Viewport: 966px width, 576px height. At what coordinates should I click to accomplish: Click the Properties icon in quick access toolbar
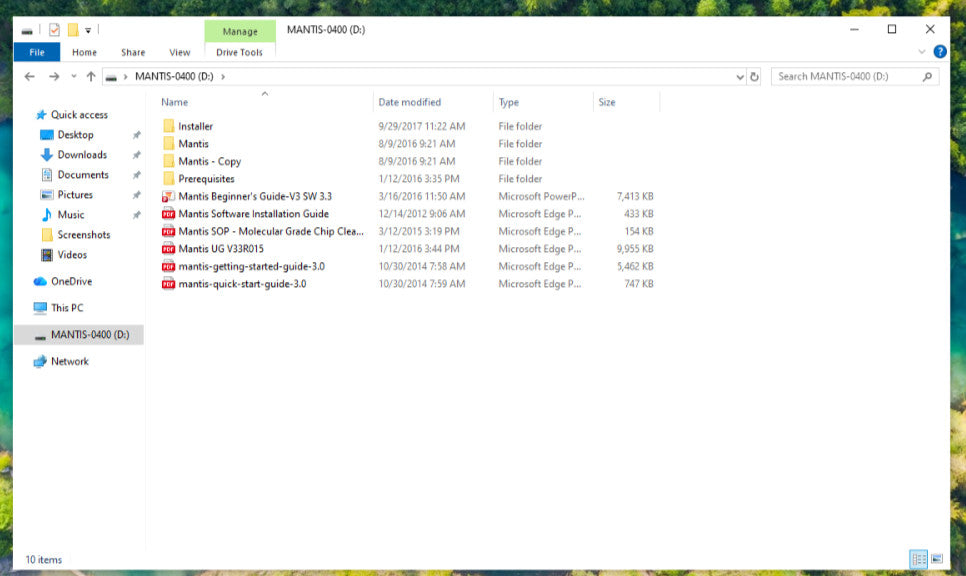pyautogui.click(x=54, y=30)
